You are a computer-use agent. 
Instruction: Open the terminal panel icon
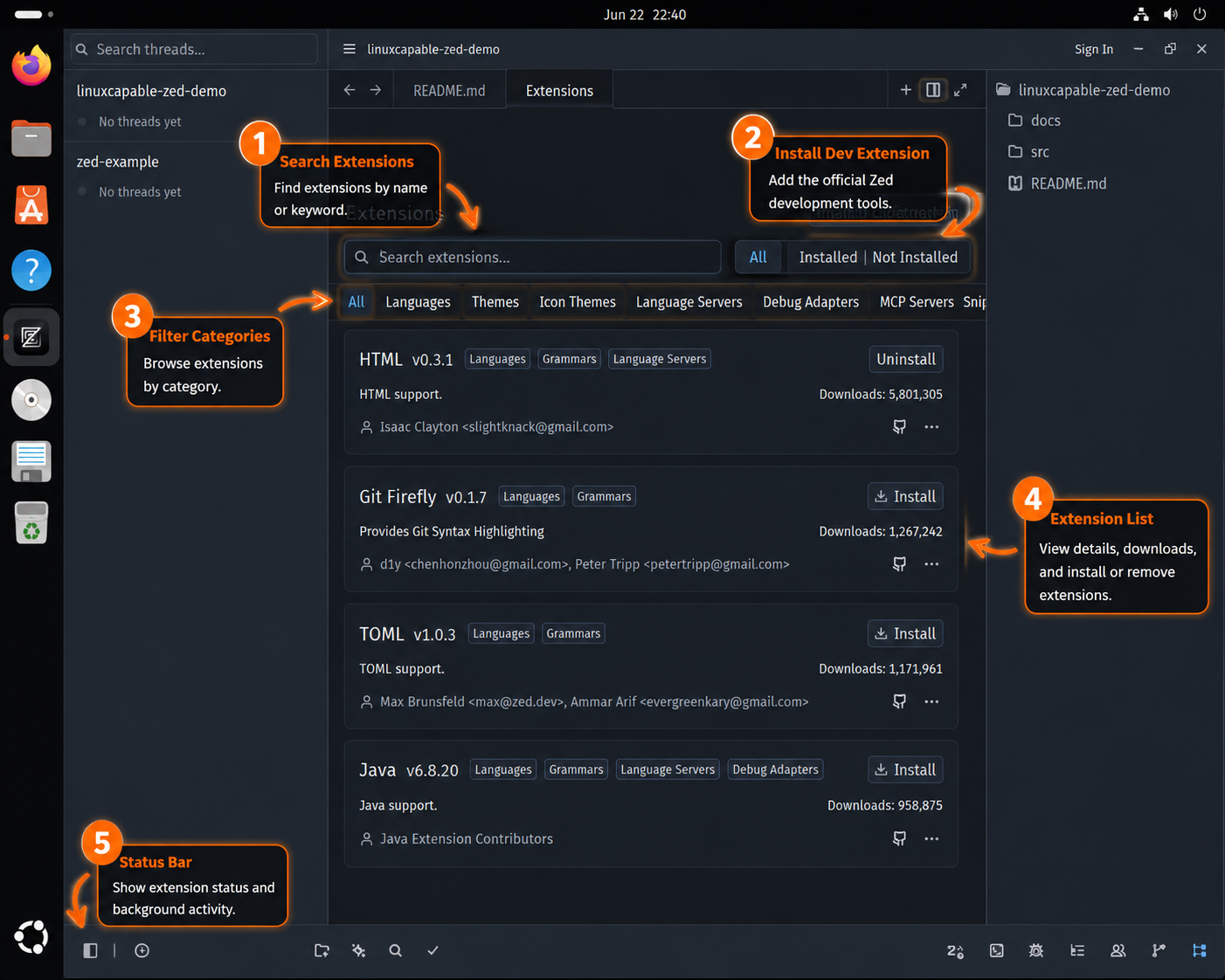click(997, 950)
